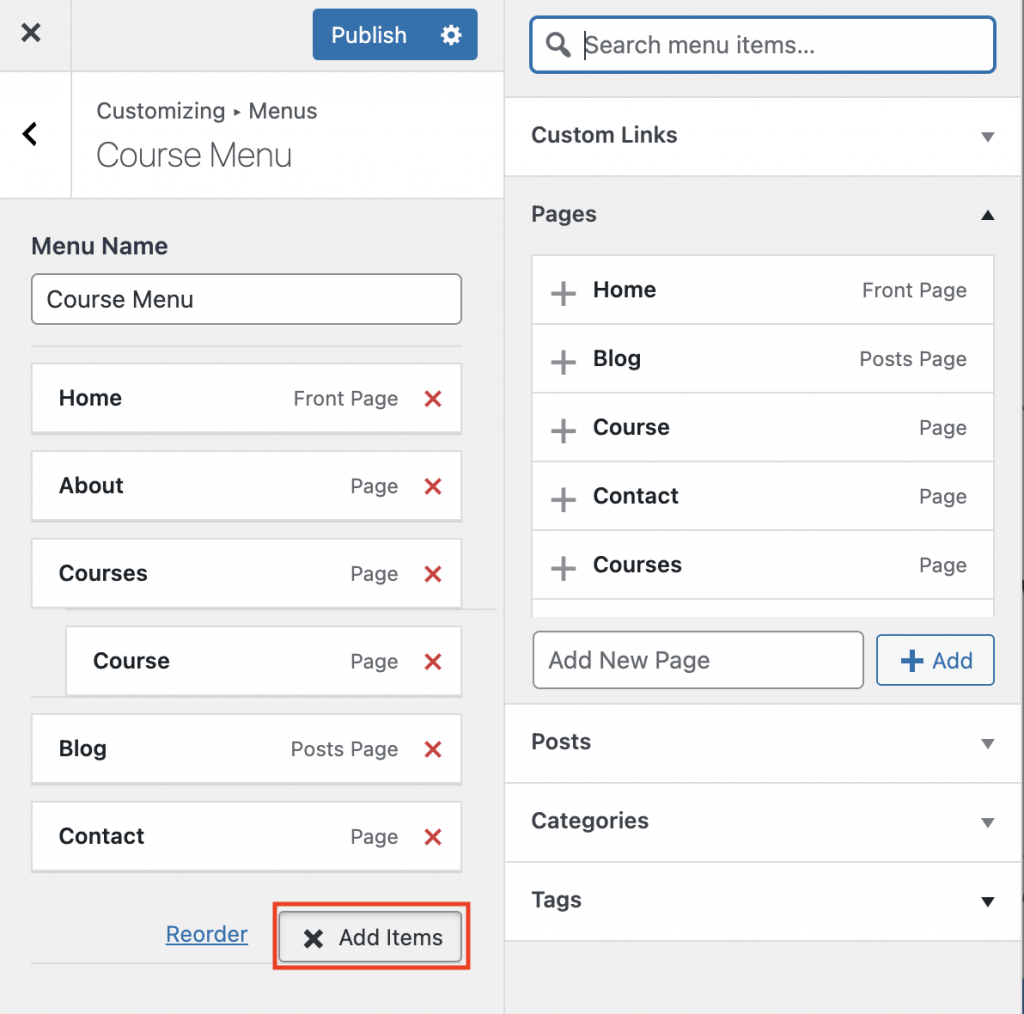Click the plus icon next to Blog
This screenshot has width=1024, height=1014.
pos(562,359)
